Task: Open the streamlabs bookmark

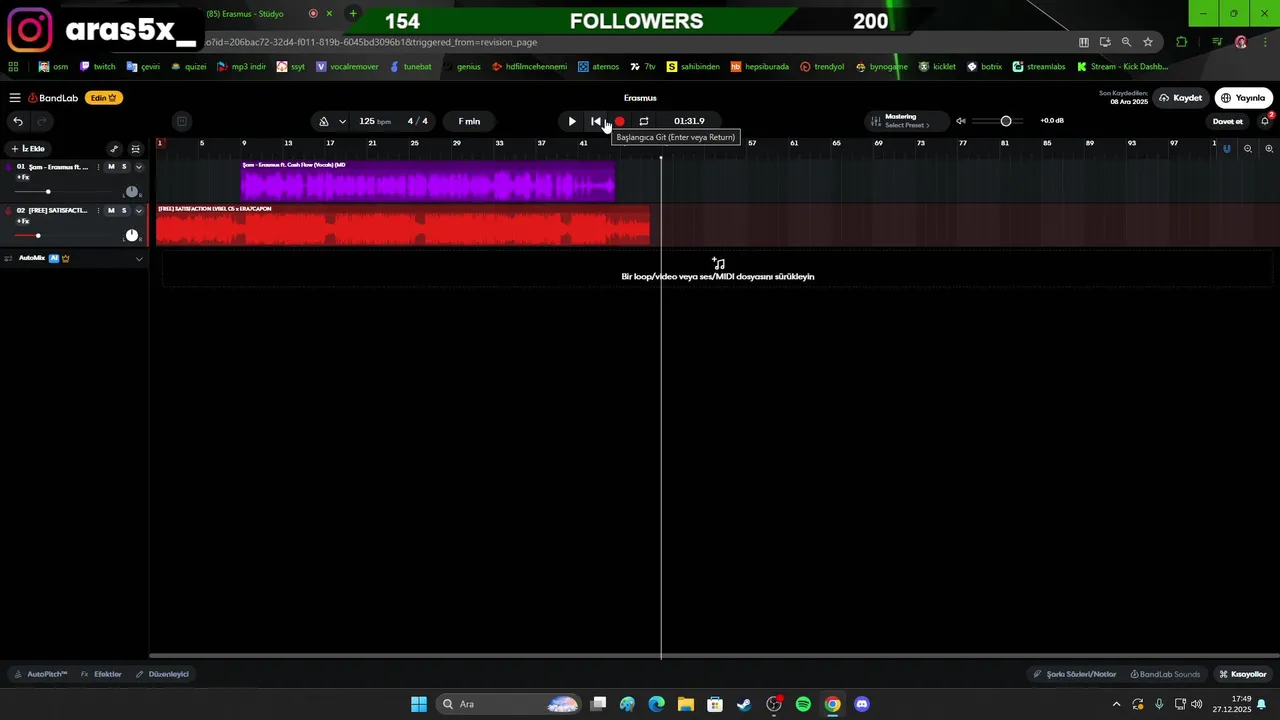Action: coord(1039,67)
